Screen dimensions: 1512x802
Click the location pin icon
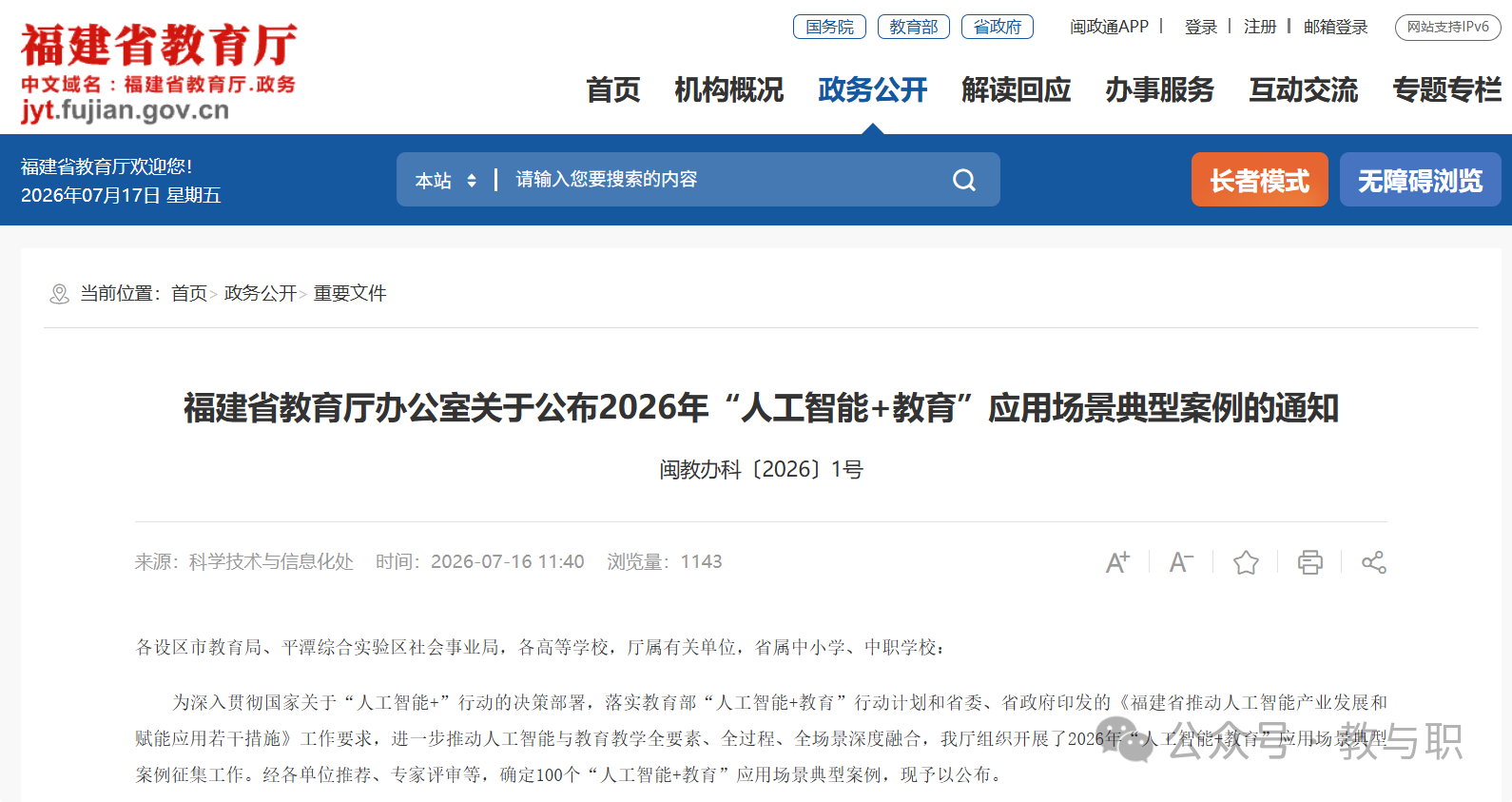point(59,294)
